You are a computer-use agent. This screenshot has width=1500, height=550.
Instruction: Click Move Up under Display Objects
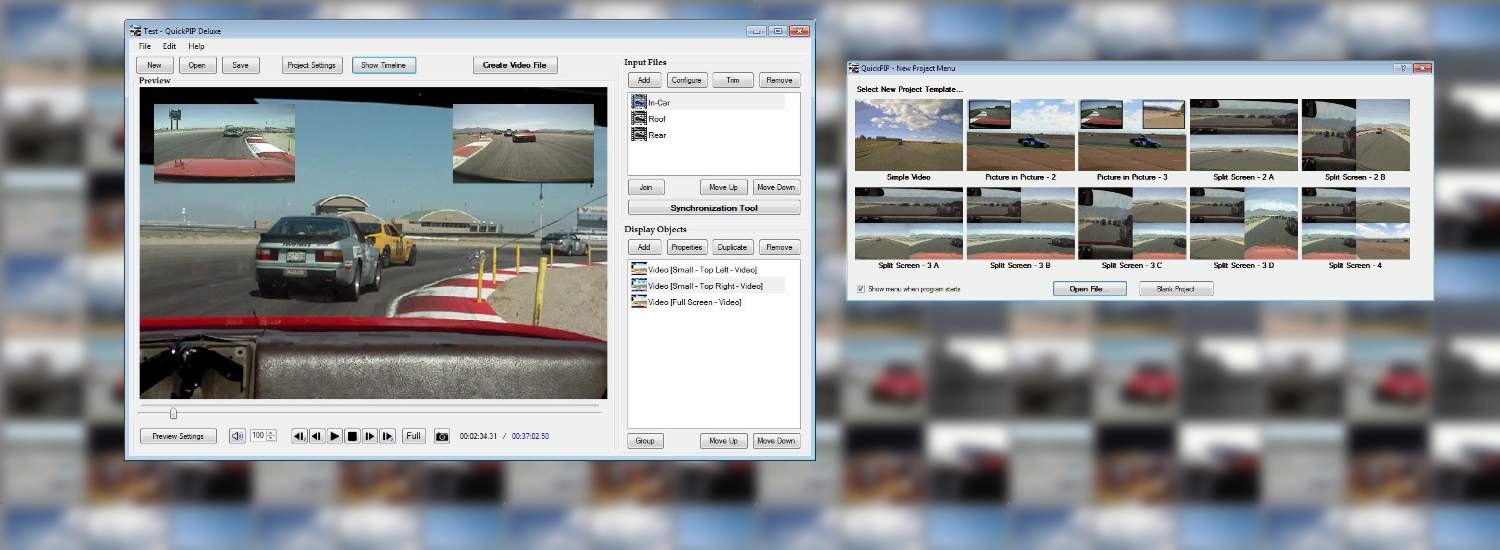(x=724, y=441)
